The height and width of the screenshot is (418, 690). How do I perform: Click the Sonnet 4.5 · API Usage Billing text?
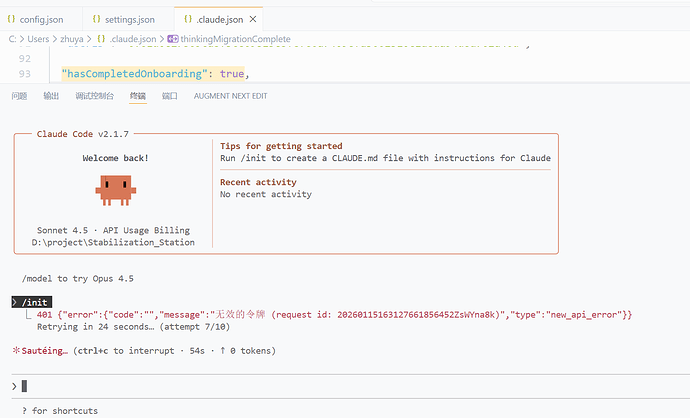[114, 230]
